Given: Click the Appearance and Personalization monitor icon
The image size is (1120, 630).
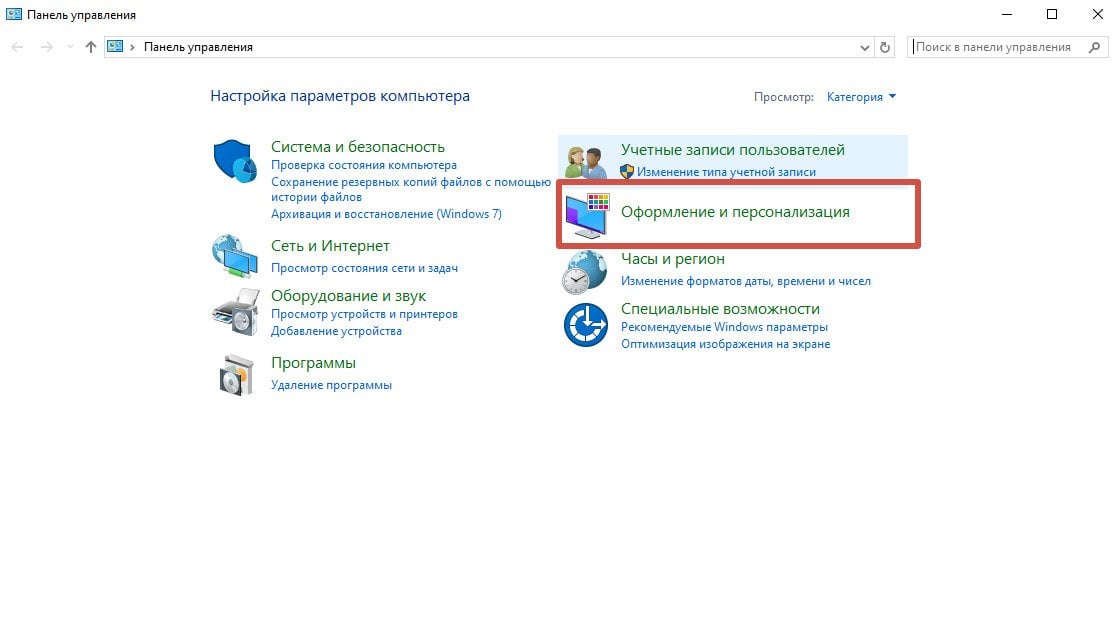Looking at the screenshot, I should 587,216.
